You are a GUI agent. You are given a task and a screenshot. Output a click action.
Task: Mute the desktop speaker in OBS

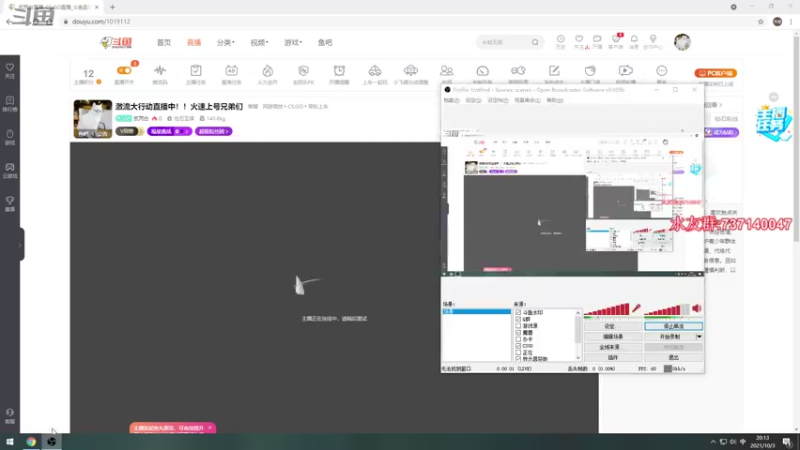pos(697,308)
